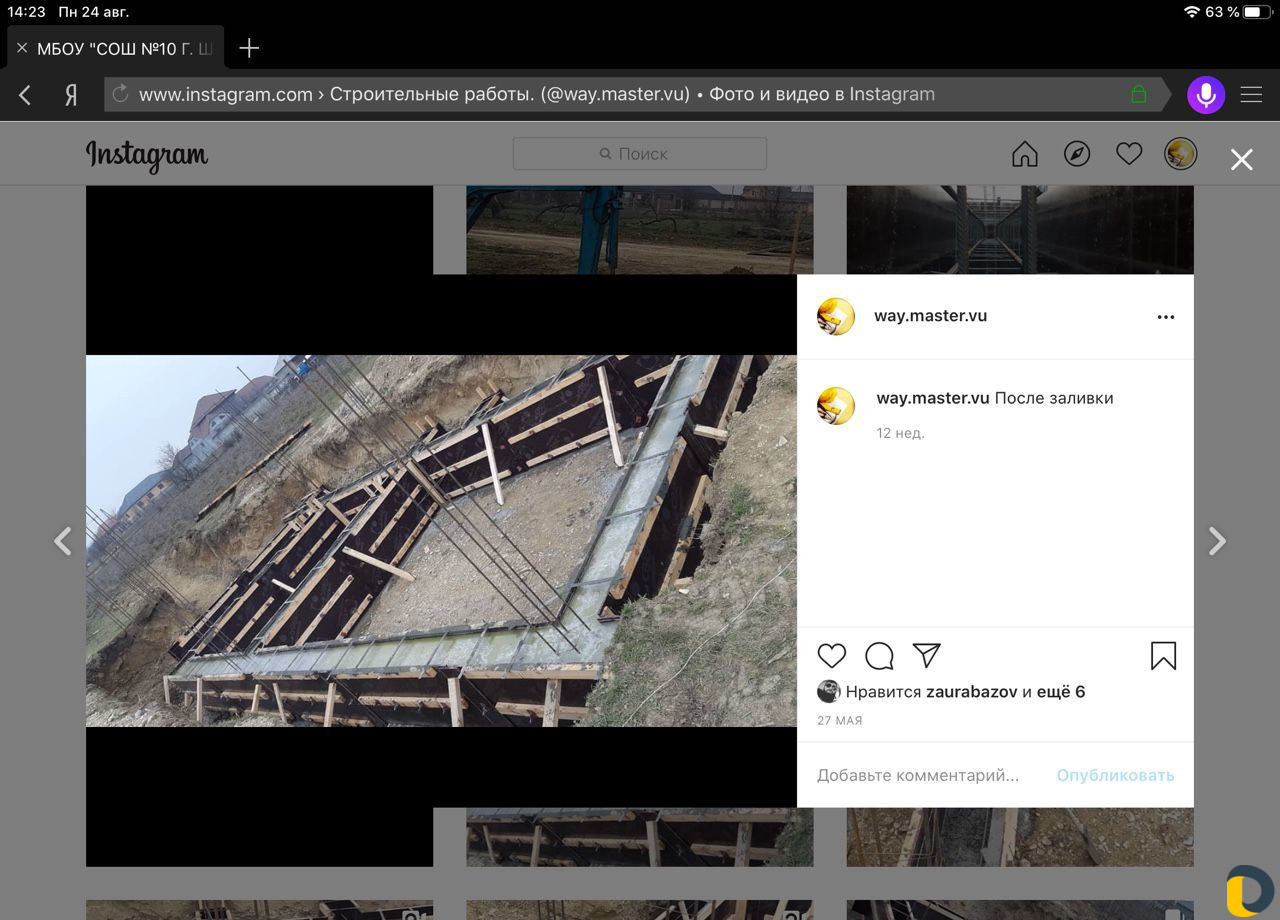
Task: Open the Explore compass icon
Action: [1077, 154]
